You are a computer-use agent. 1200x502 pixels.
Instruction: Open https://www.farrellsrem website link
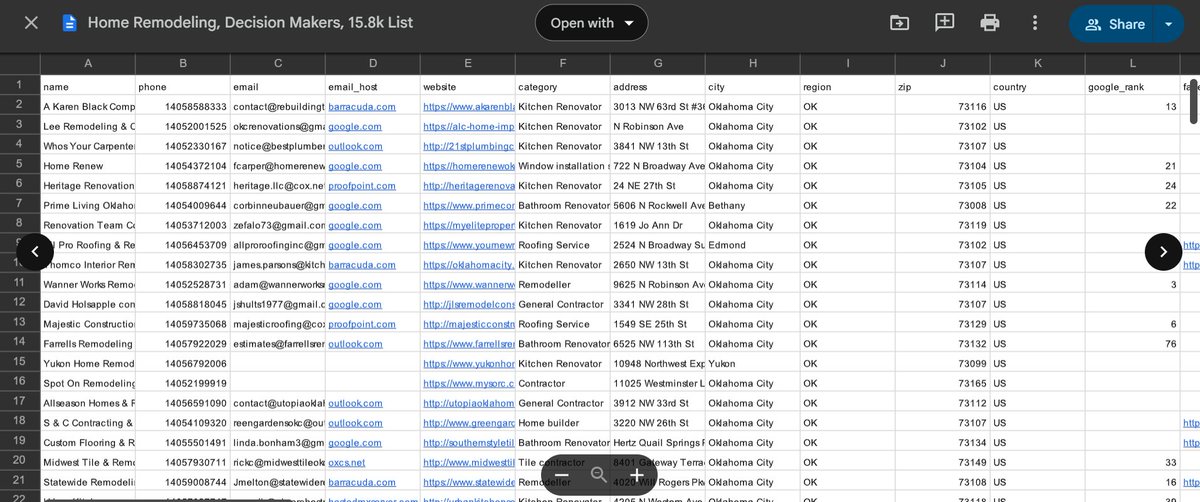coord(468,343)
